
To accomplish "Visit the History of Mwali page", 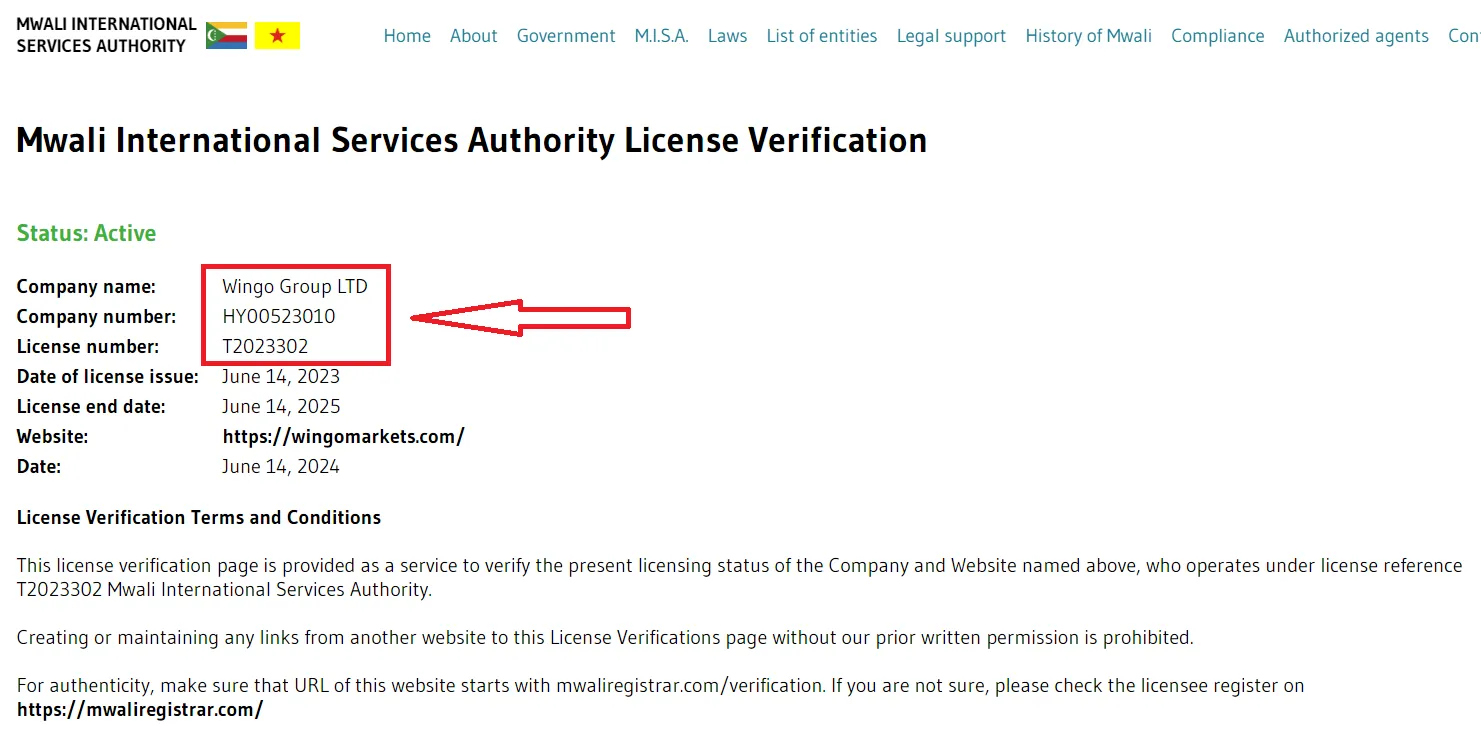I will tap(1088, 36).
